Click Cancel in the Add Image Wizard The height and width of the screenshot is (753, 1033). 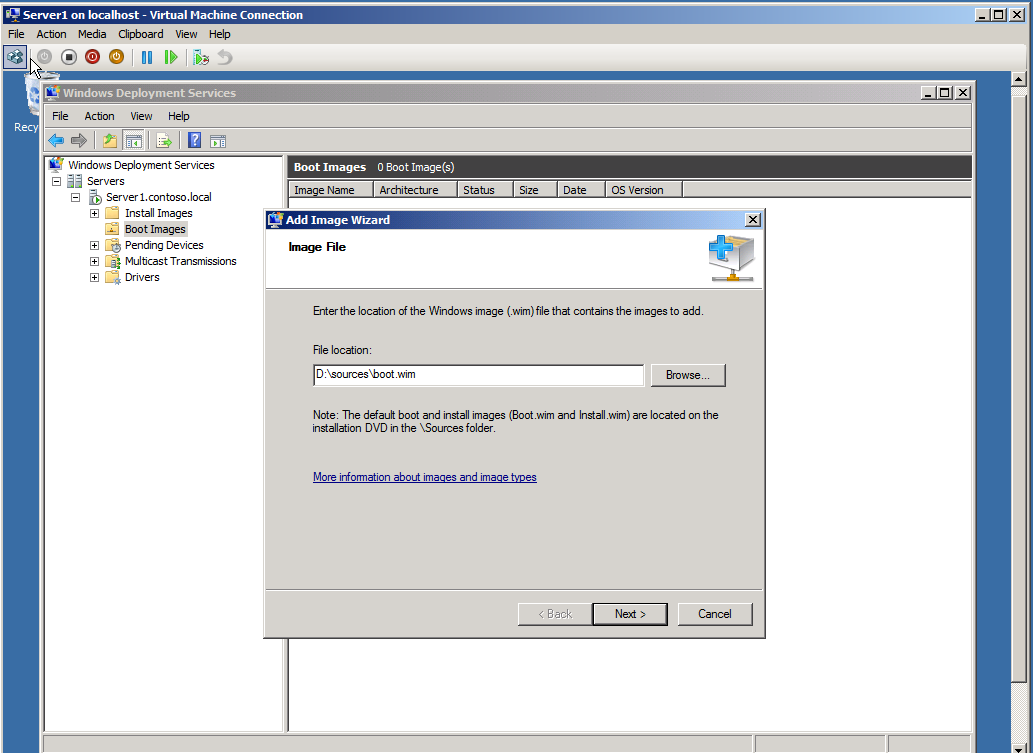coord(715,614)
